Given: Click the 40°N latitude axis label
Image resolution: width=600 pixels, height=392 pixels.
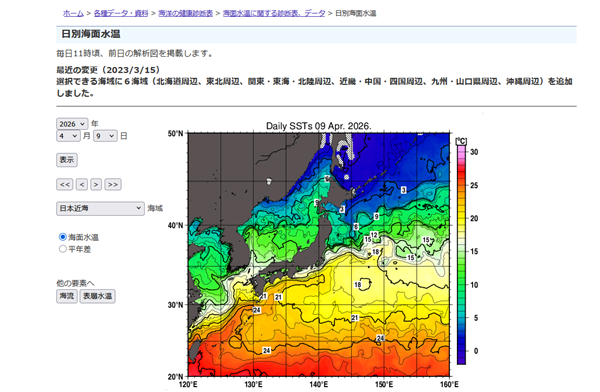Looking at the screenshot, I should 176,225.
